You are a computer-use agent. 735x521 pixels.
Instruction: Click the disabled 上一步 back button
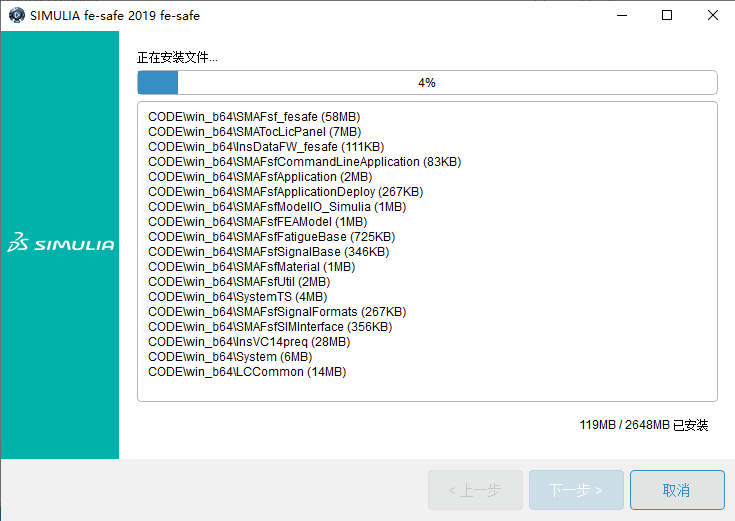(475, 490)
